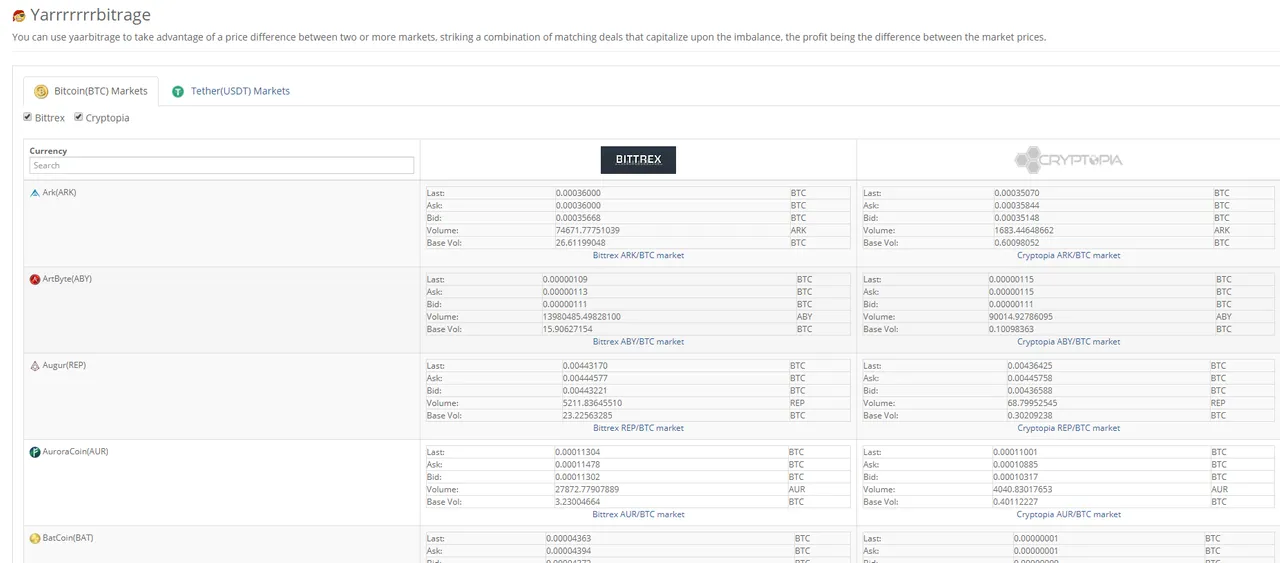Click Augur Bittrex base vol 23.22563285
Image resolution: width=1280 pixels, height=563 pixels.
click(x=588, y=415)
